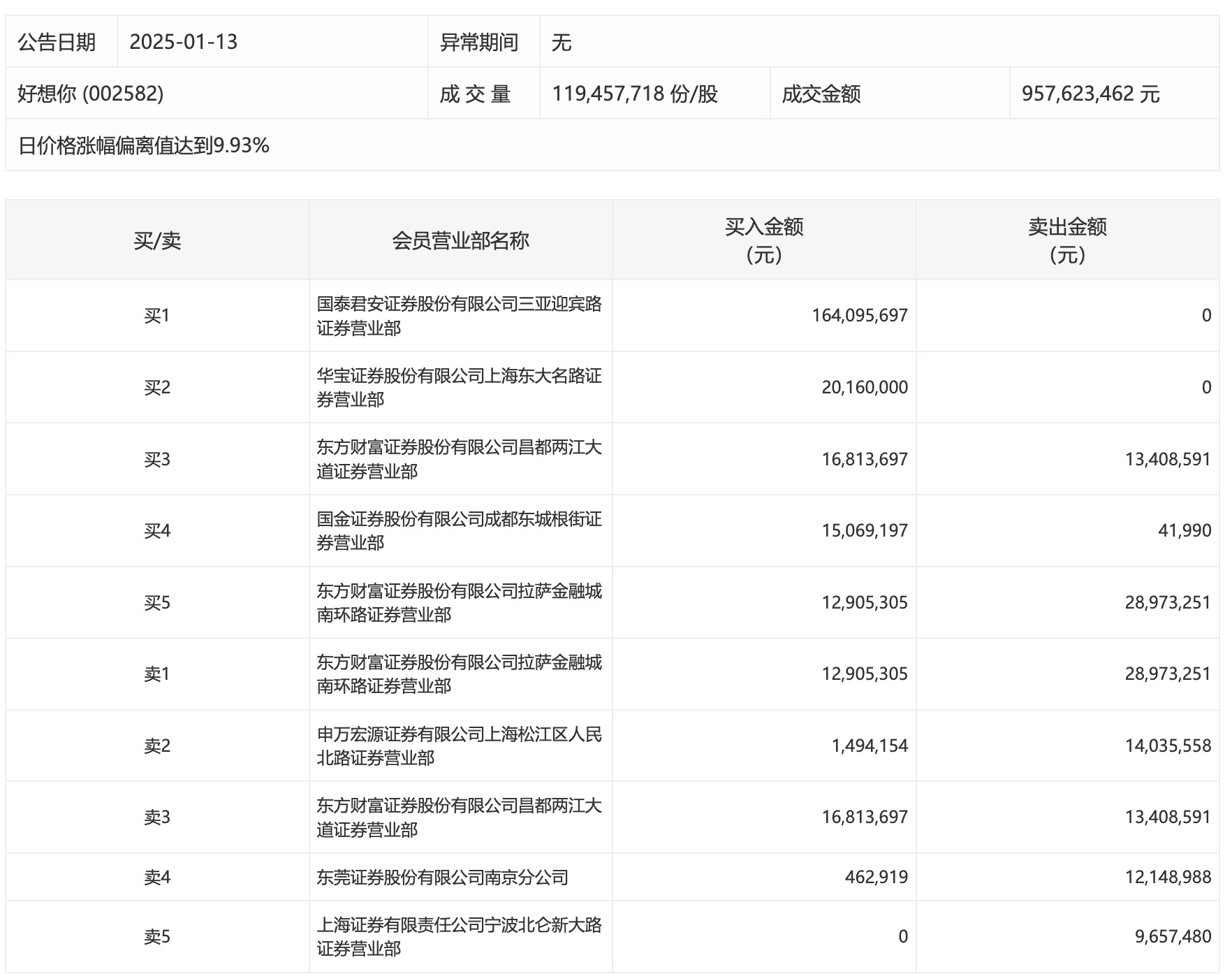This screenshot has height=974, width=1232.
Task: Click the 买1 row label
Action: coord(157,316)
